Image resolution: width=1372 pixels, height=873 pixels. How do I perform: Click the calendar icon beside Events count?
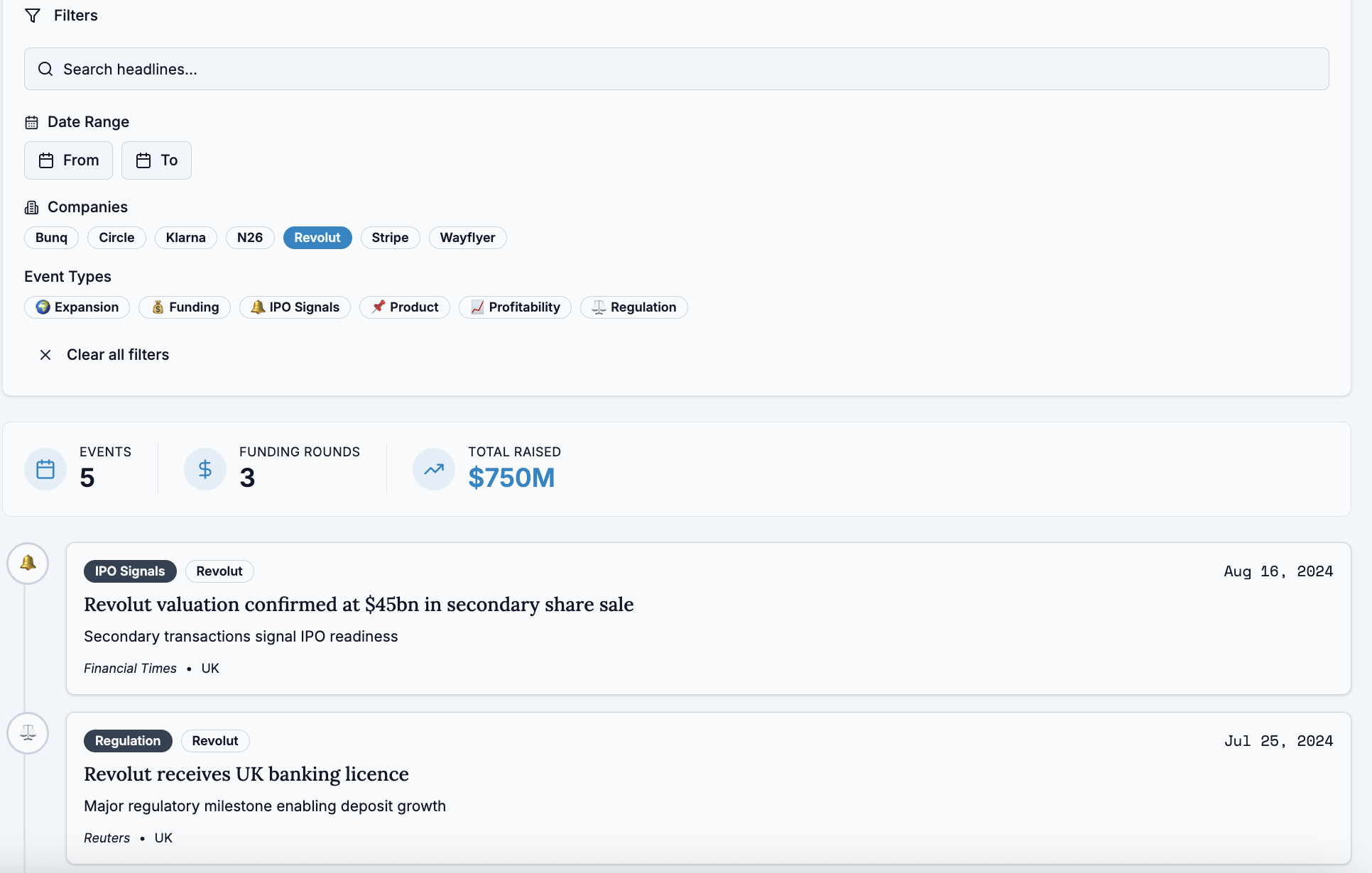(45, 469)
